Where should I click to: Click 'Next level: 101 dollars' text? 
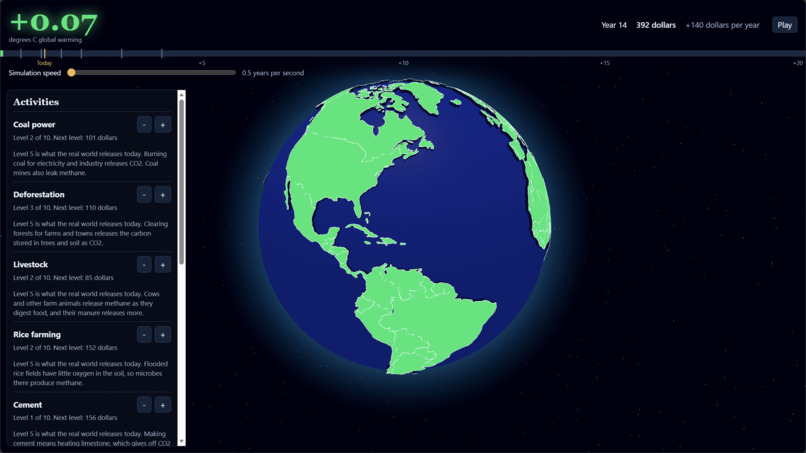click(85, 138)
